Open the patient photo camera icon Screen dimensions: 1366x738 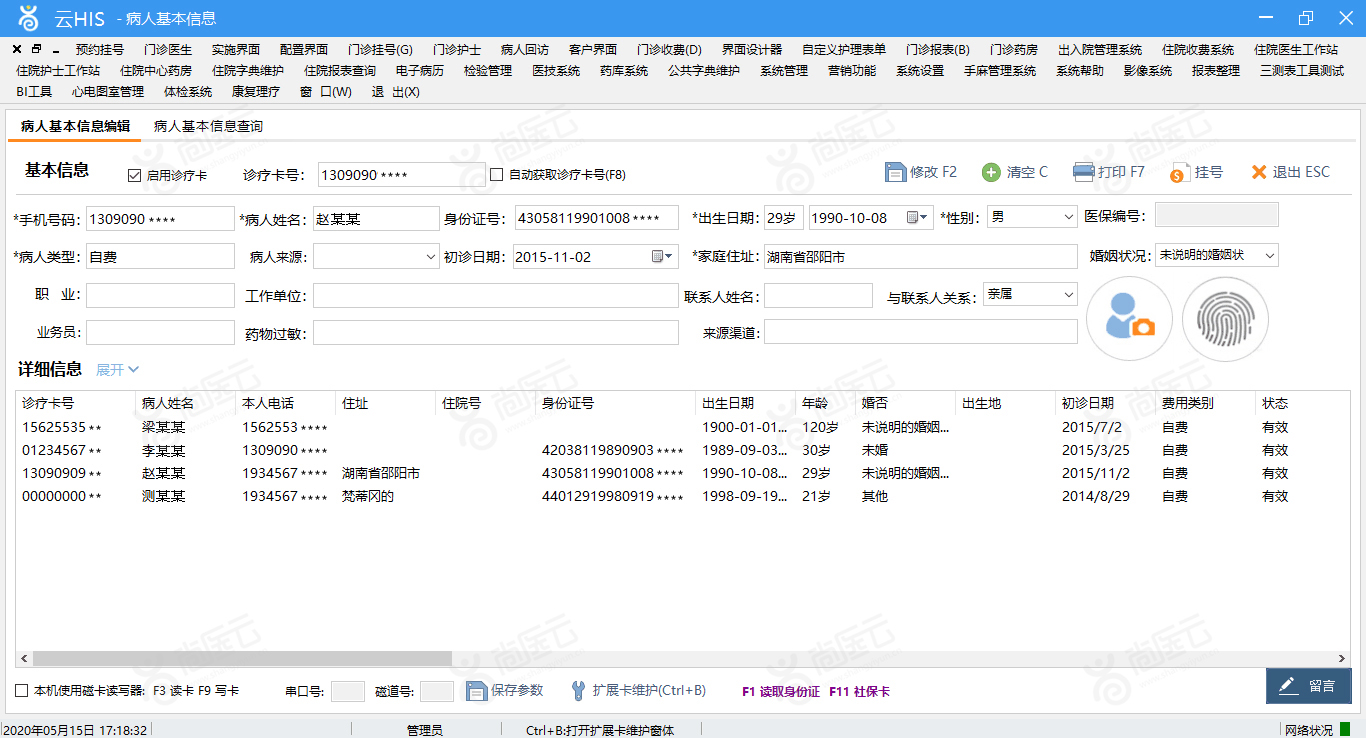(1129, 318)
